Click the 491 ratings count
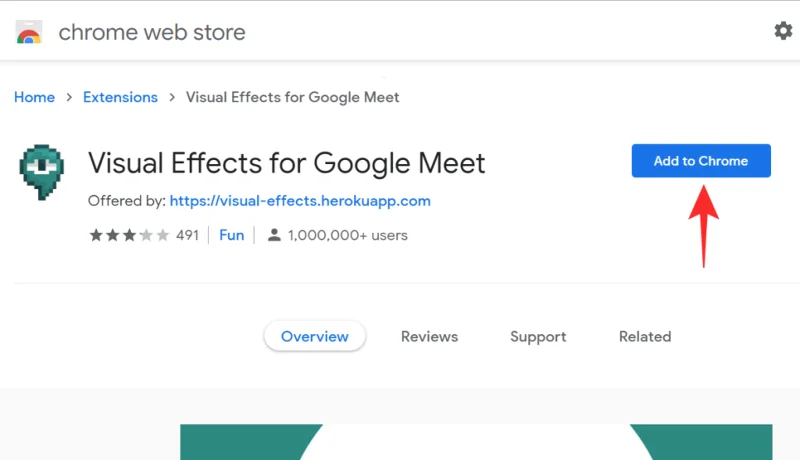This screenshot has width=800, height=460. [187, 236]
